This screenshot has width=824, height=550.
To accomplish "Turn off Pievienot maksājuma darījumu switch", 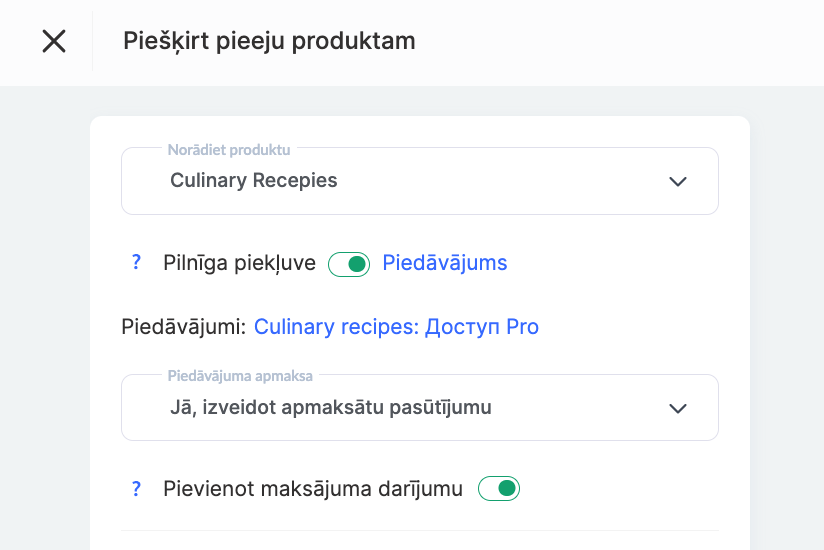I will (499, 489).
